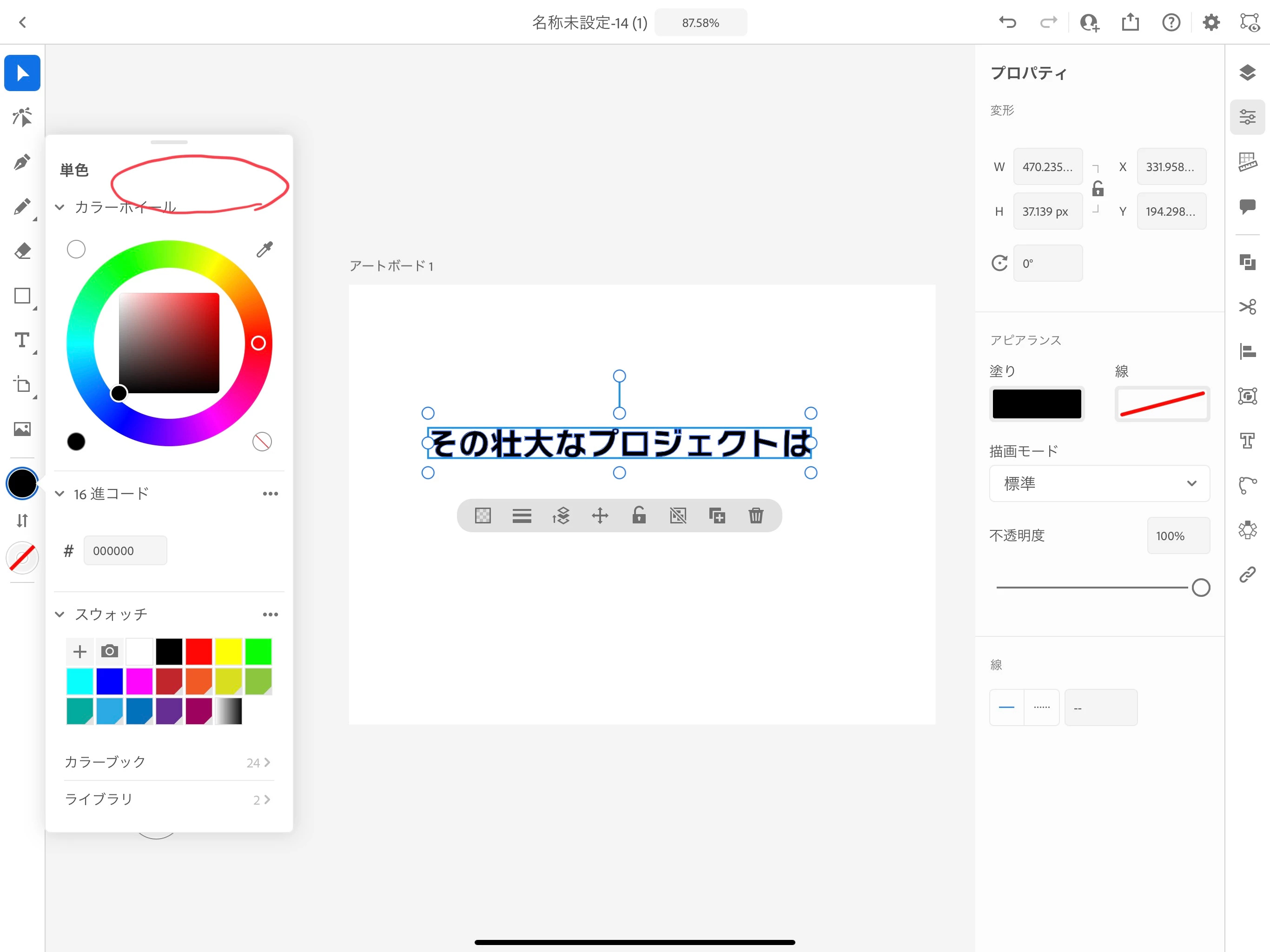Open the 描画モード 標準 dropdown
Viewport: 1270px width, 952px height.
(1099, 483)
